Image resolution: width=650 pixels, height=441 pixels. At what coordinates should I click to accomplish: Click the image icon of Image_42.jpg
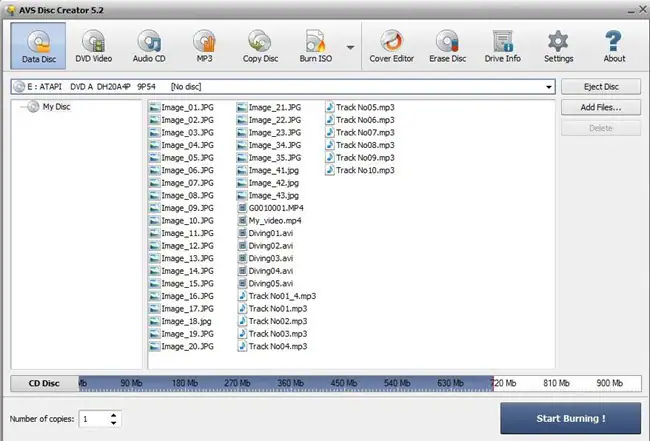tap(242, 183)
